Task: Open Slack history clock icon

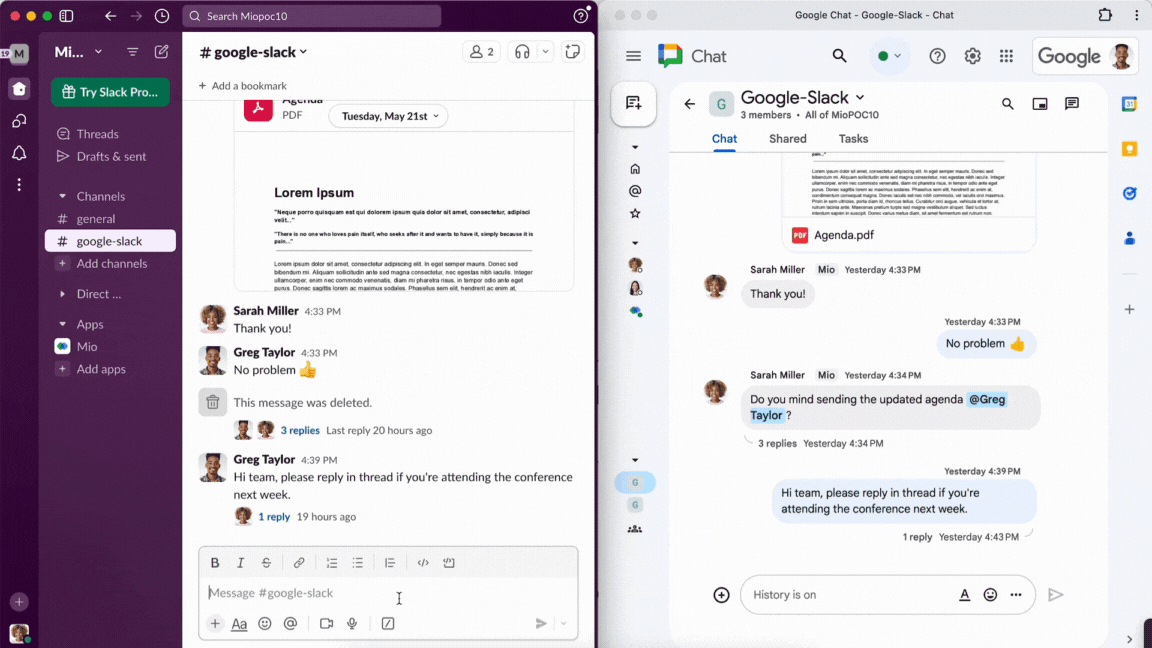Action: [x=162, y=15]
